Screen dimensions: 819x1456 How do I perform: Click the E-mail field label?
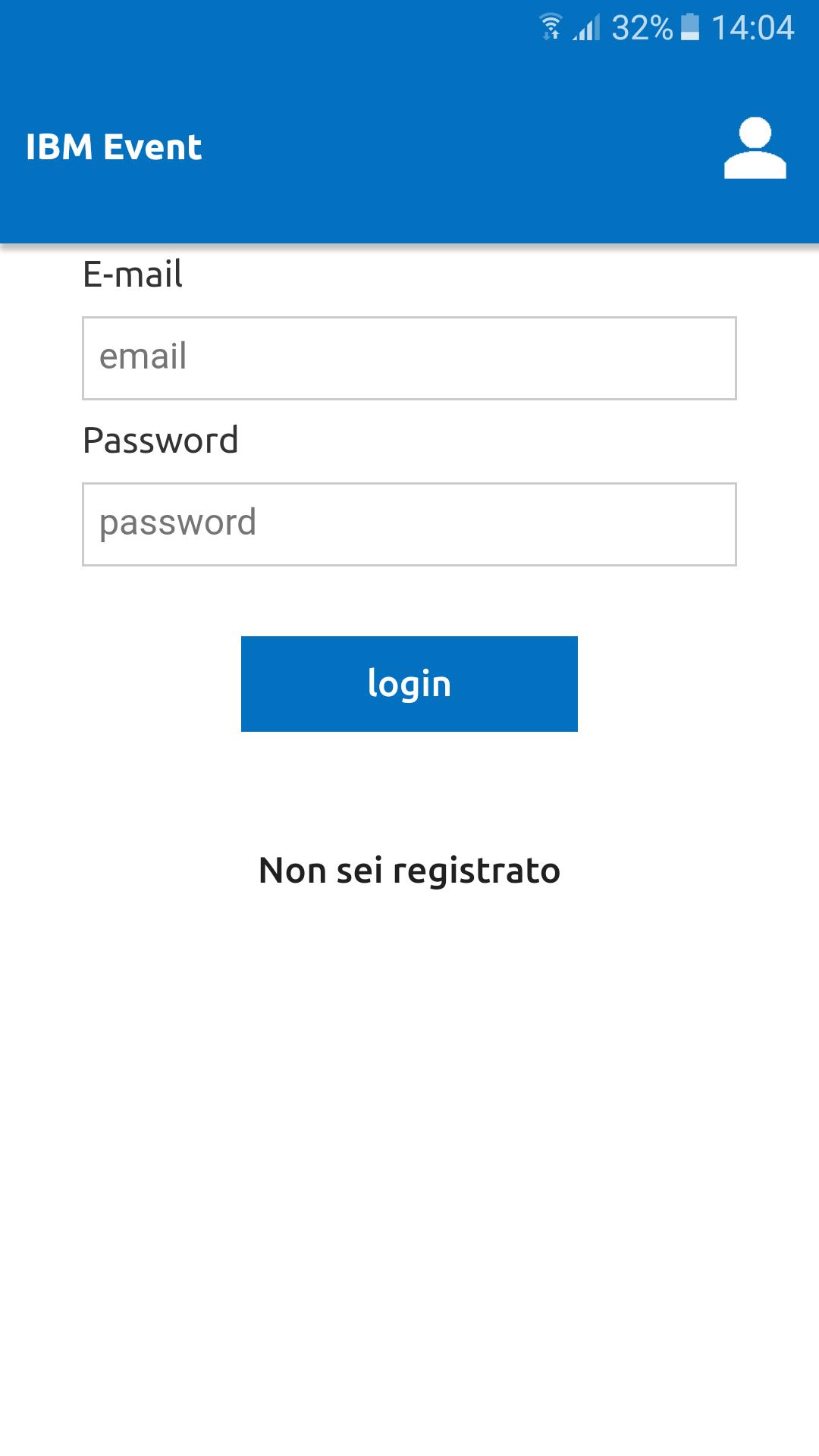[133, 275]
